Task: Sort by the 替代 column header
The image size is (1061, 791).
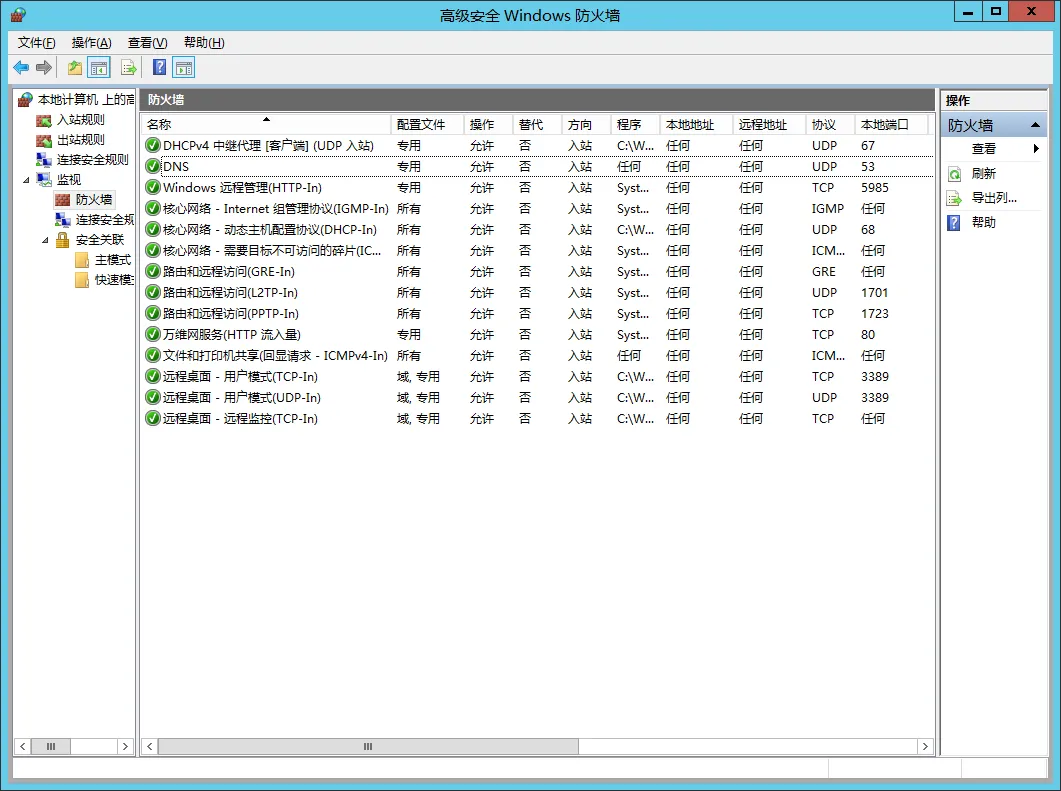Action: 537,125
